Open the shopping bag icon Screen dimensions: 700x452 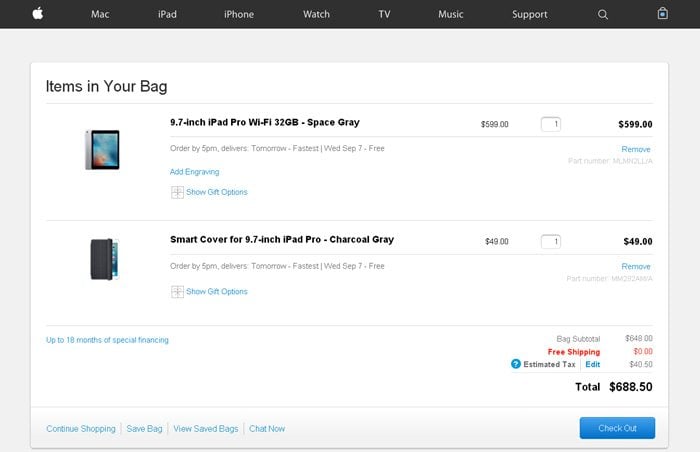tap(662, 14)
